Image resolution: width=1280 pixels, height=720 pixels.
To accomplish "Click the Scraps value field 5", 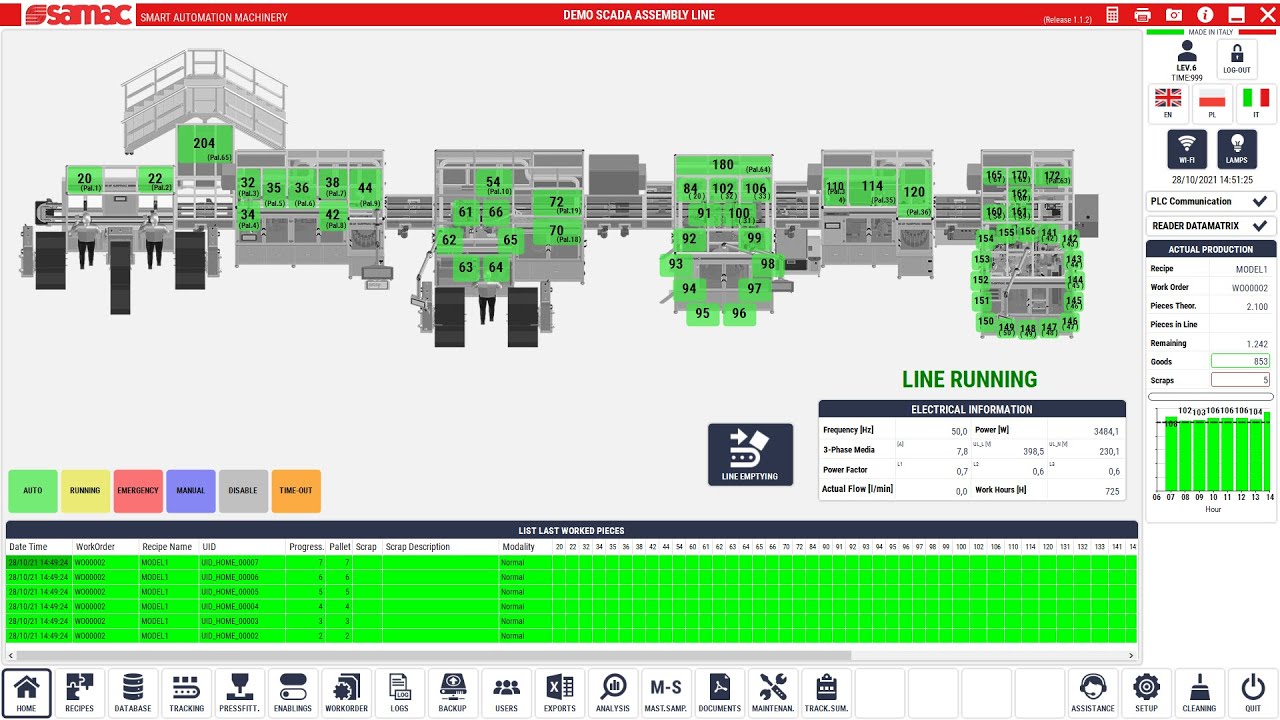I will [1240, 380].
